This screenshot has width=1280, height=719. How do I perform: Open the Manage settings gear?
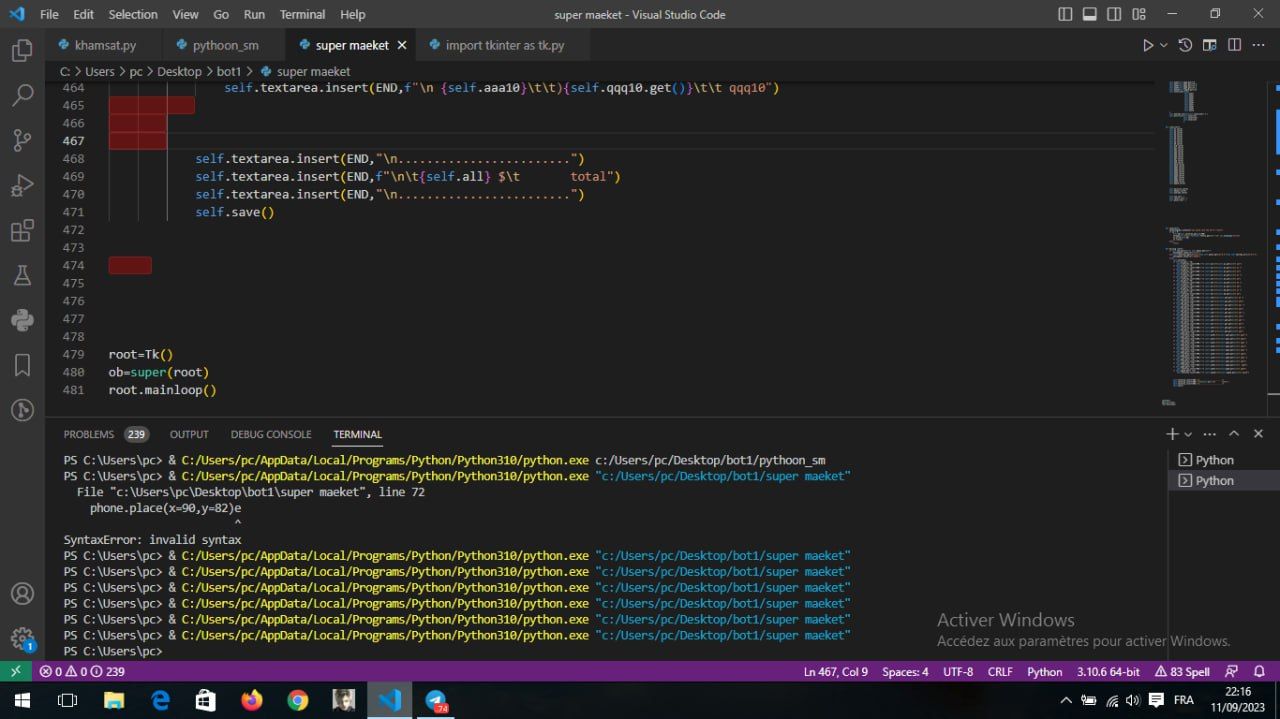pyautogui.click(x=22, y=638)
